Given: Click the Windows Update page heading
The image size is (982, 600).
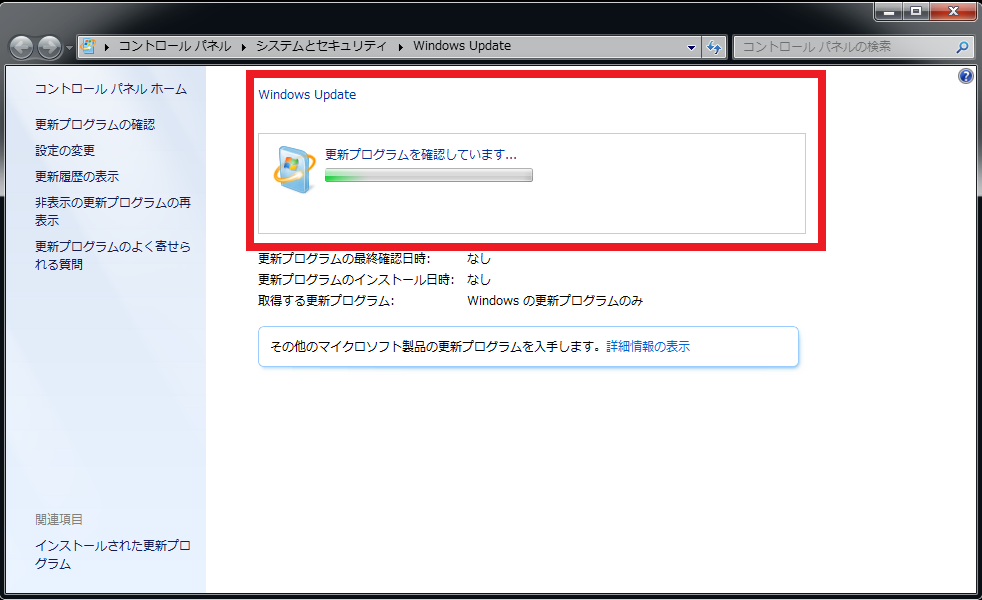Looking at the screenshot, I should [x=308, y=95].
